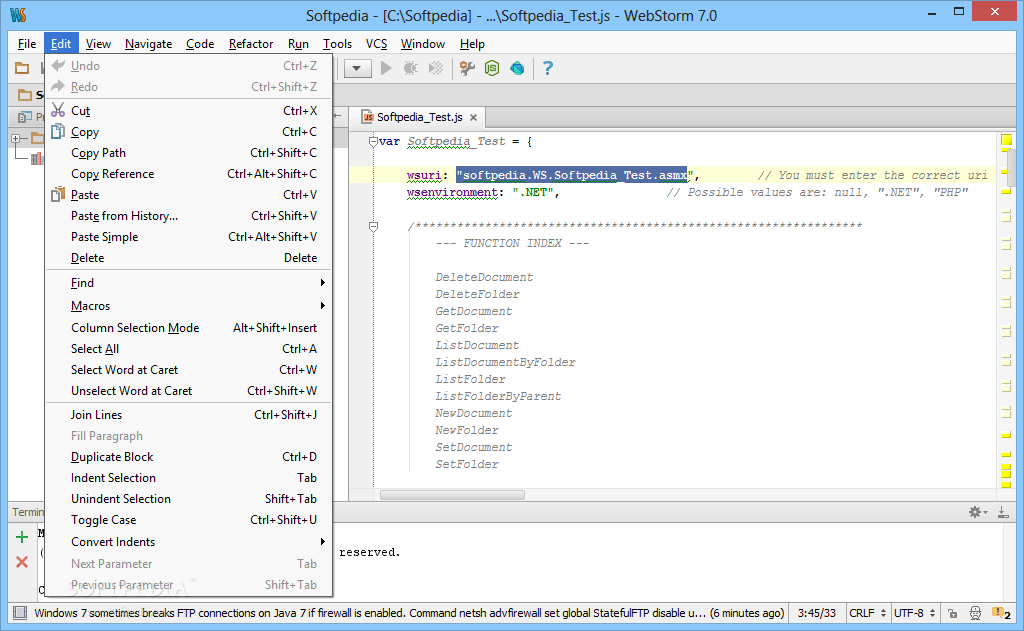
Task: Open the run configuration dropdown
Action: (x=357, y=68)
